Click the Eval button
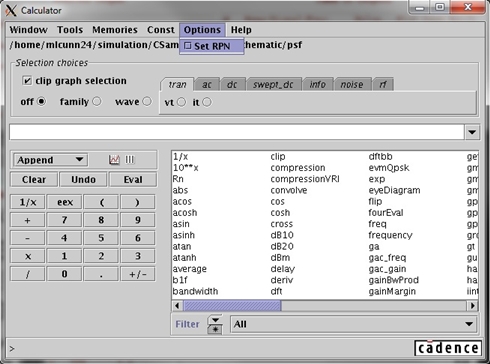 click(133, 180)
